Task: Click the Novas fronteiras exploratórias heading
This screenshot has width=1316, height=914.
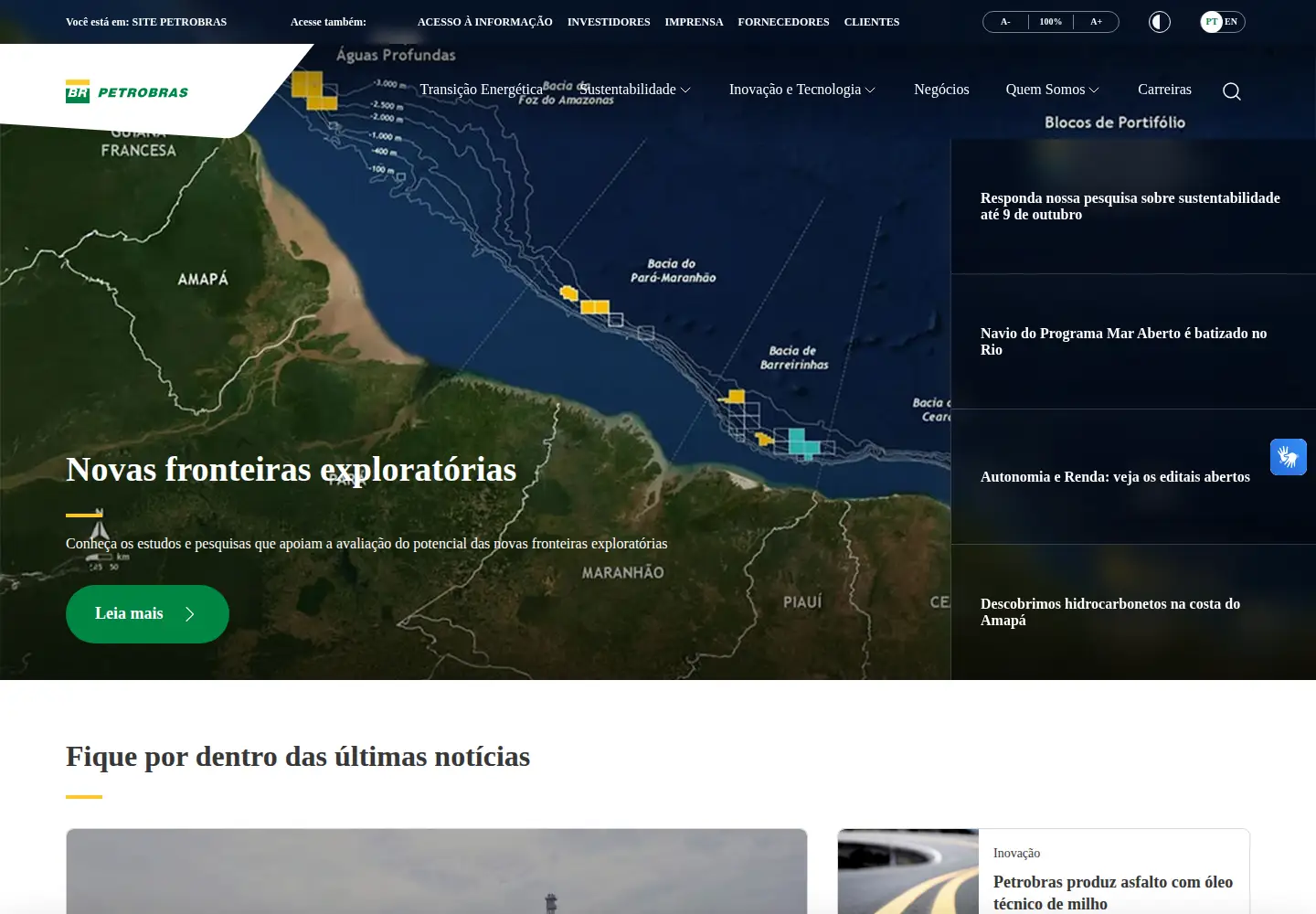Action: pyautogui.click(x=292, y=470)
